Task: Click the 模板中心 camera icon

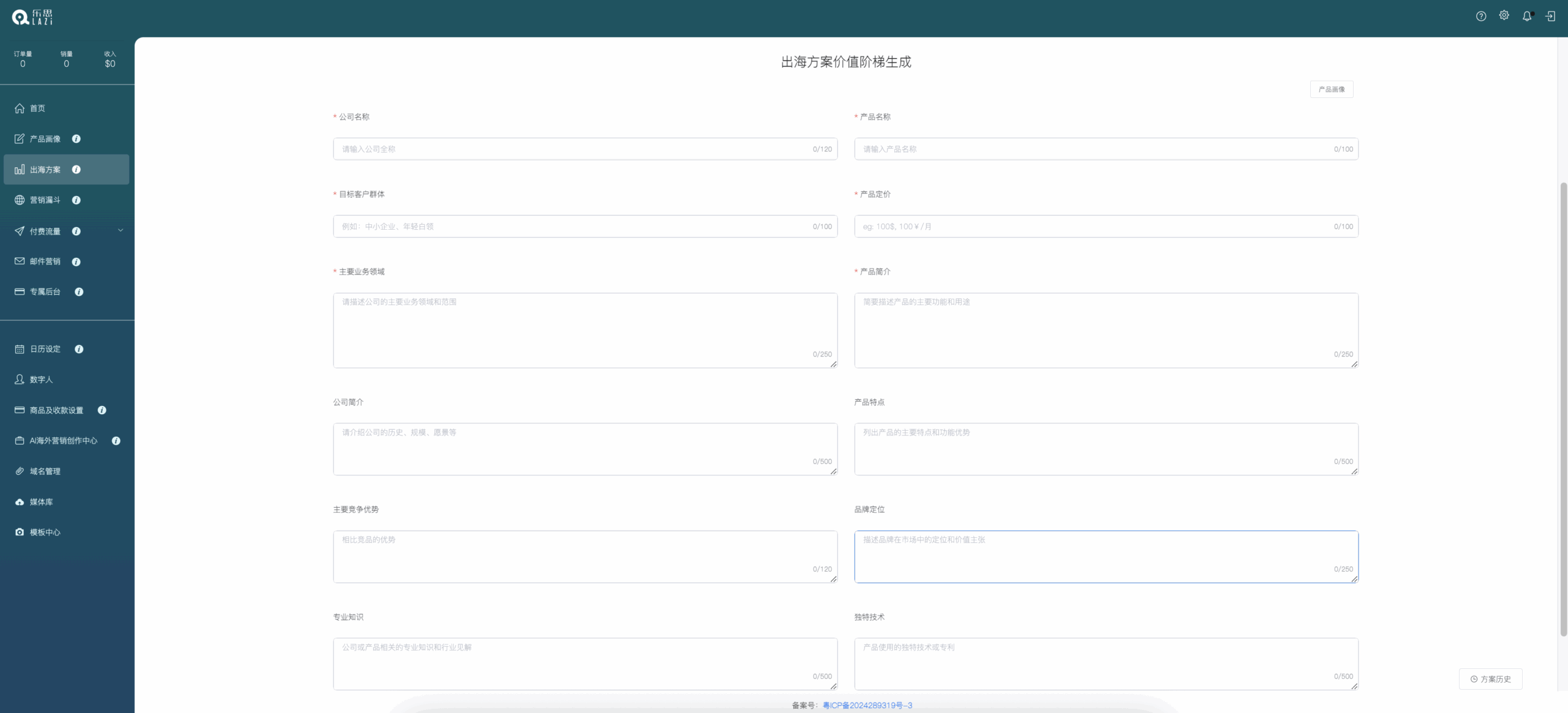Action: 20,532
